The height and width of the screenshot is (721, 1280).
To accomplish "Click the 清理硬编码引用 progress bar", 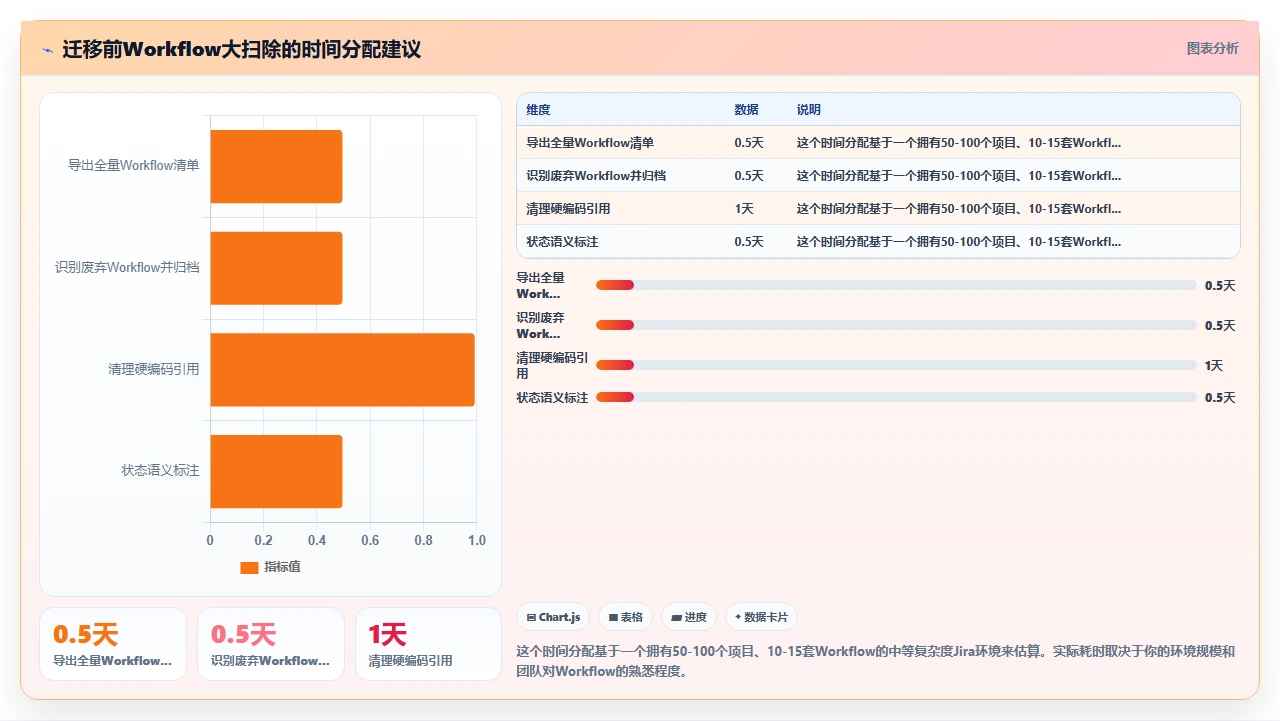I will pyautogui.click(x=896, y=365).
